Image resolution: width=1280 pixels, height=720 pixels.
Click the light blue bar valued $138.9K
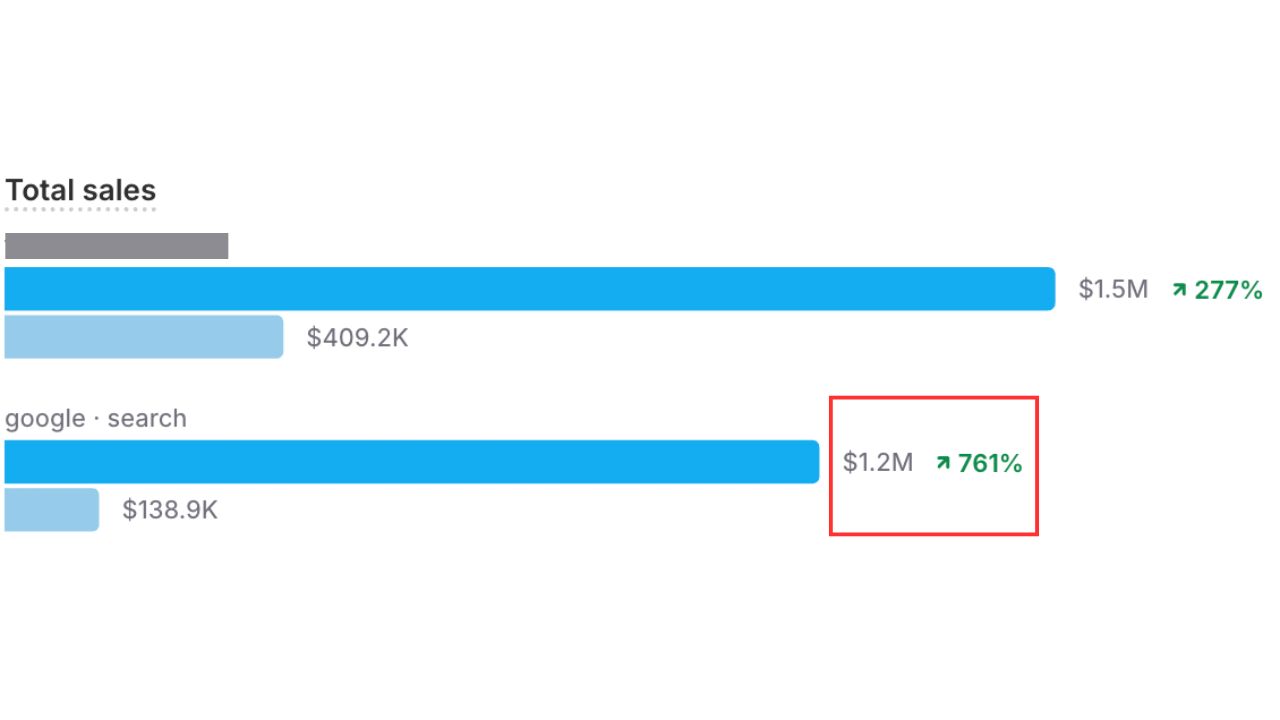(51, 510)
